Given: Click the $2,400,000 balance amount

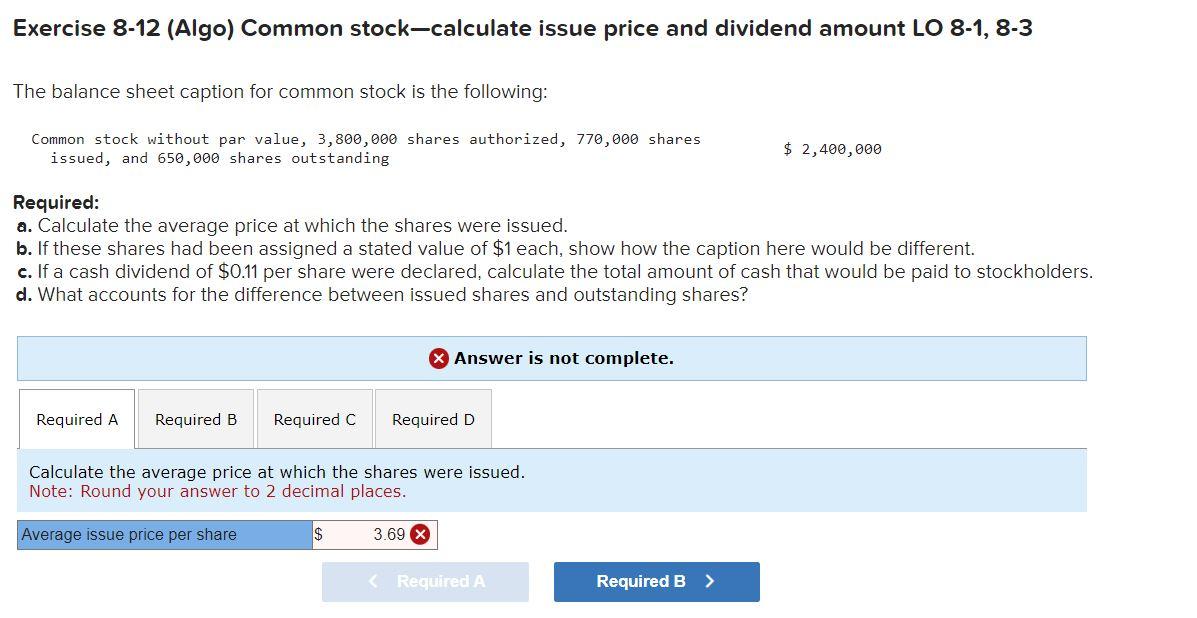Looking at the screenshot, I should pyautogui.click(x=832, y=148).
